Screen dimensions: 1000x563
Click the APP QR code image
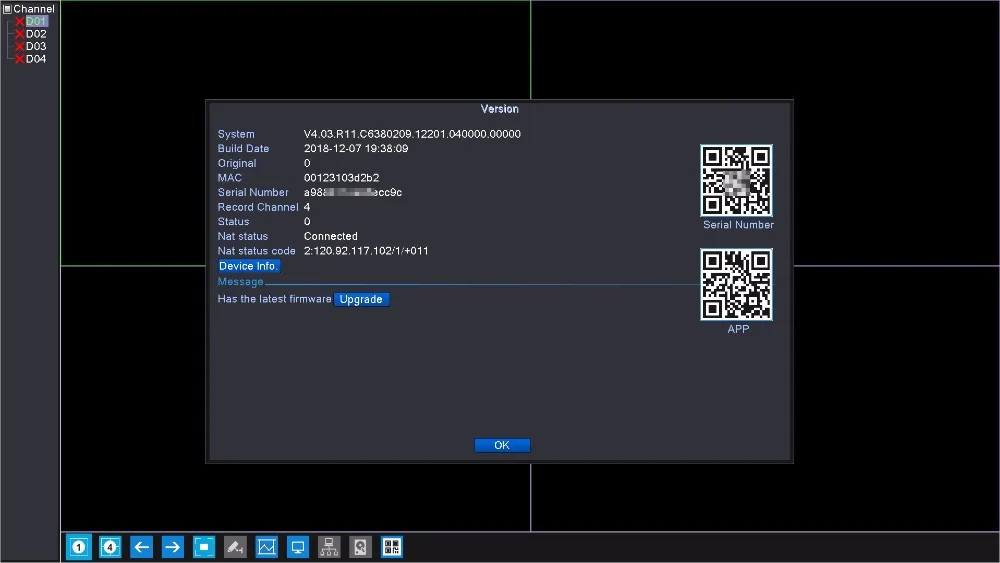click(737, 285)
